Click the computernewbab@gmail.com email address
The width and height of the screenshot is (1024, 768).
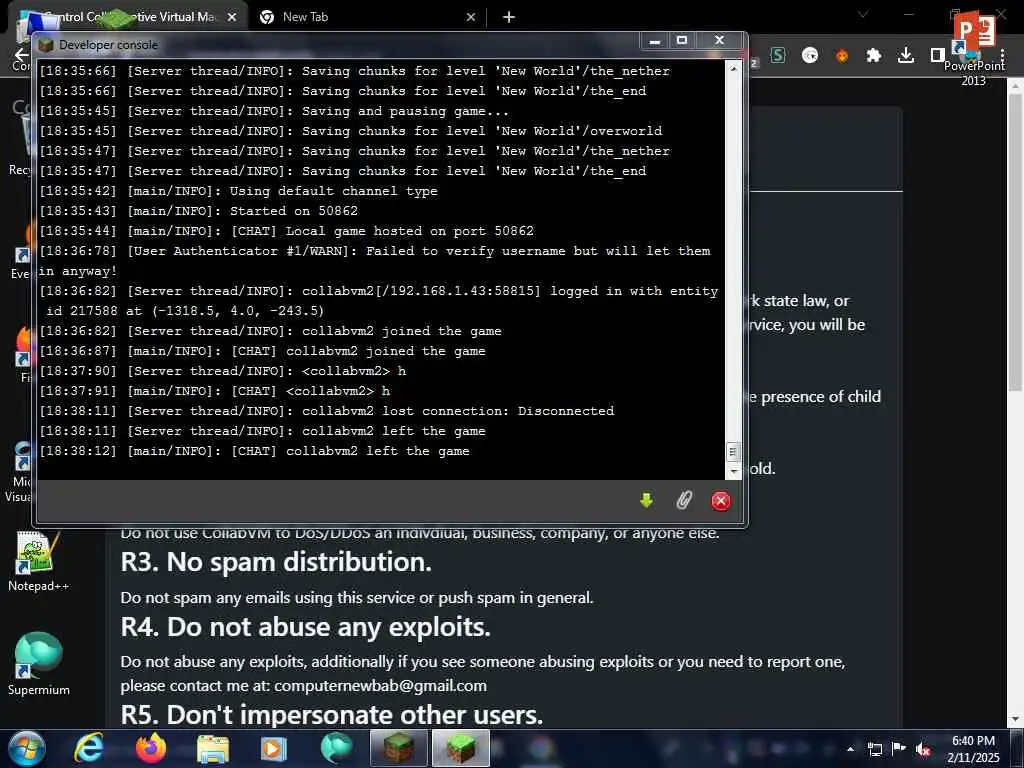[380, 686]
